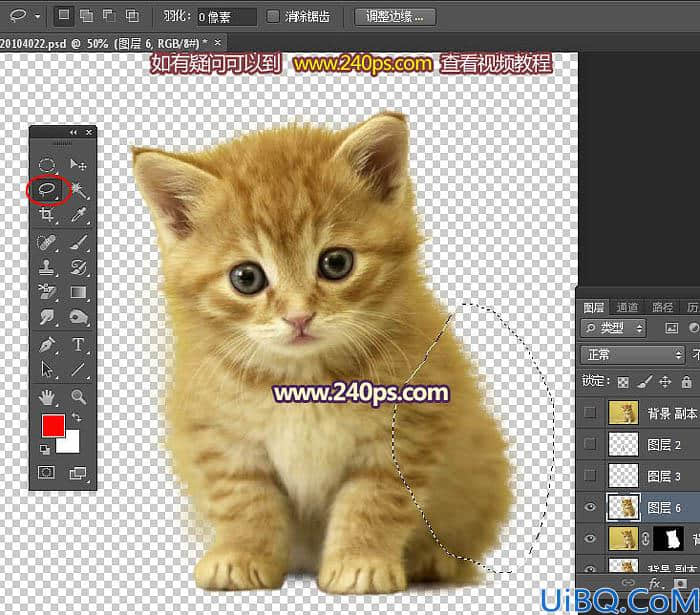This screenshot has height=615, width=700.
Task: Hide the 图层 6 layer
Action: pos(590,507)
